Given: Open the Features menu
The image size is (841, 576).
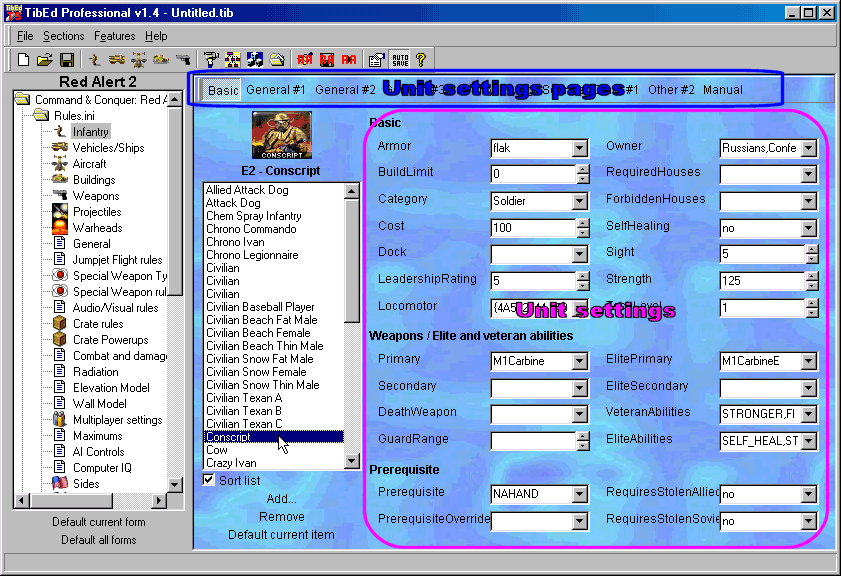Looking at the screenshot, I should point(114,36).
